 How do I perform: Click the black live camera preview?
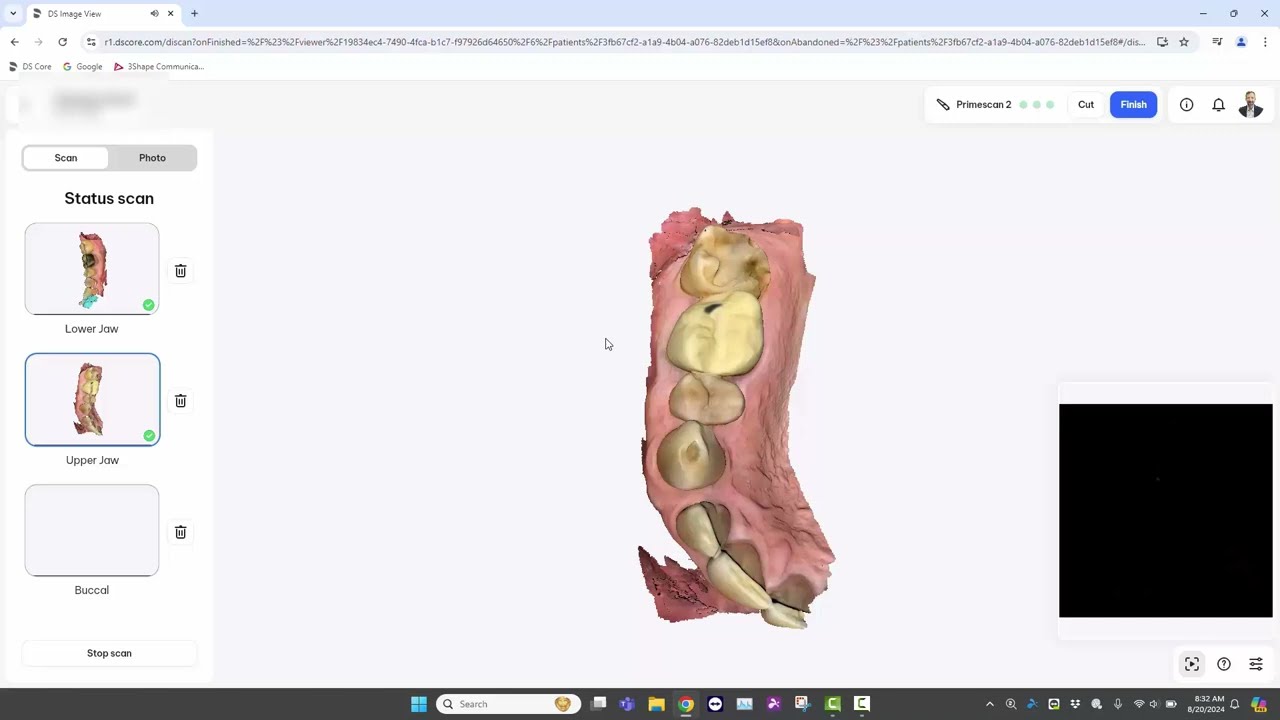pos(1166,511)
